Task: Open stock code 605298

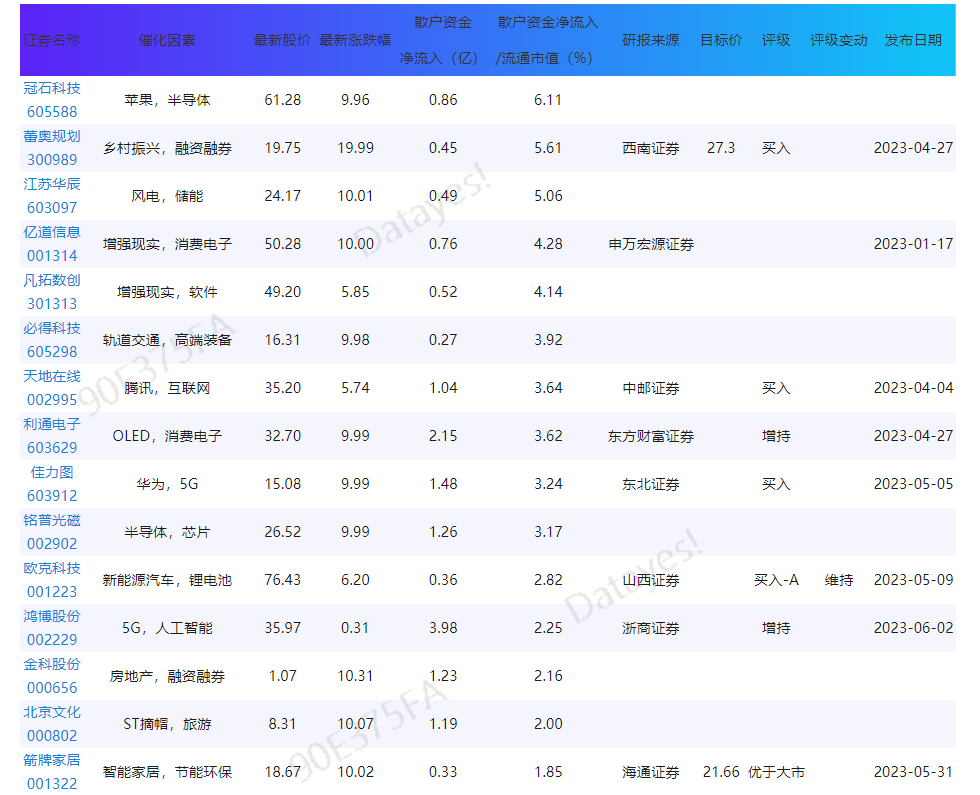Action: (x=52, y=352)
